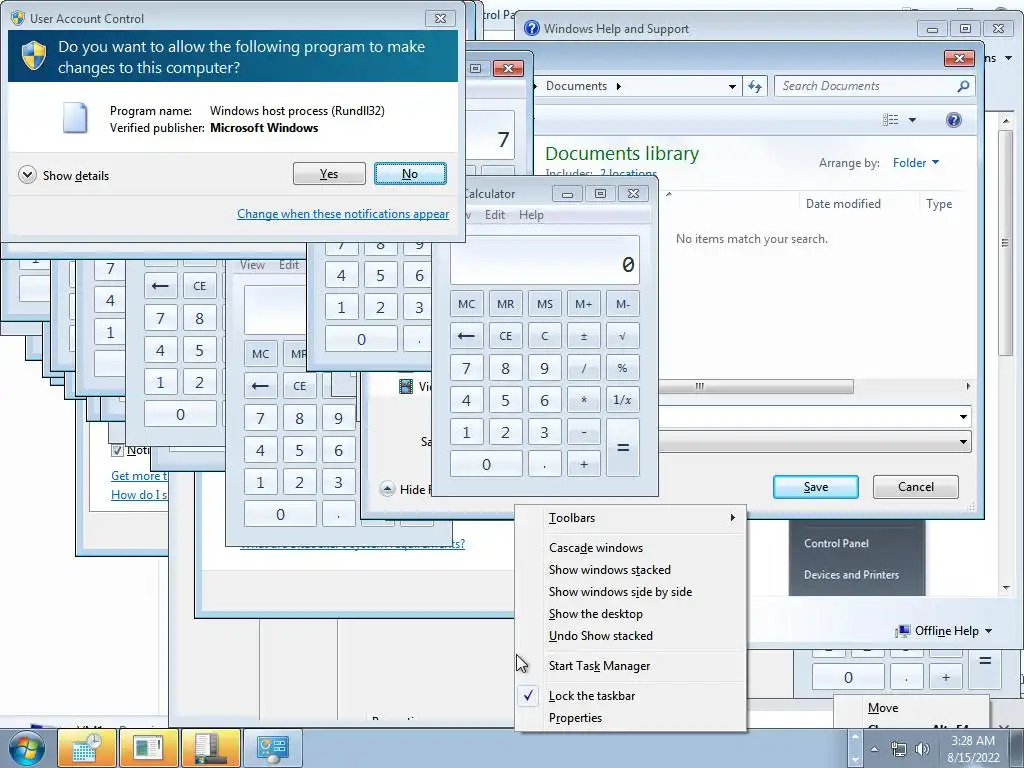Choose Show the desktop
Screen dimensions: 1024x768
tap(631, 614)
